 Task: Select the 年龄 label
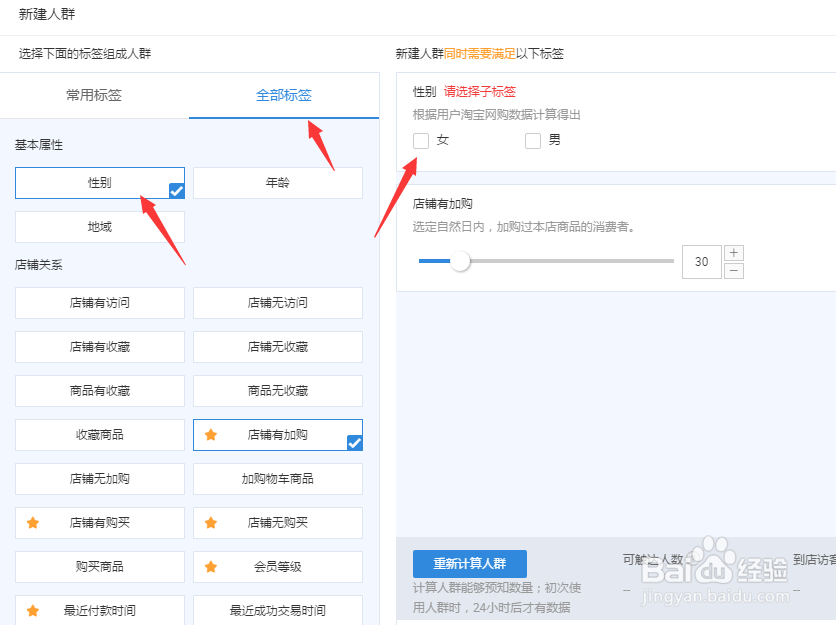pos(277,183)
